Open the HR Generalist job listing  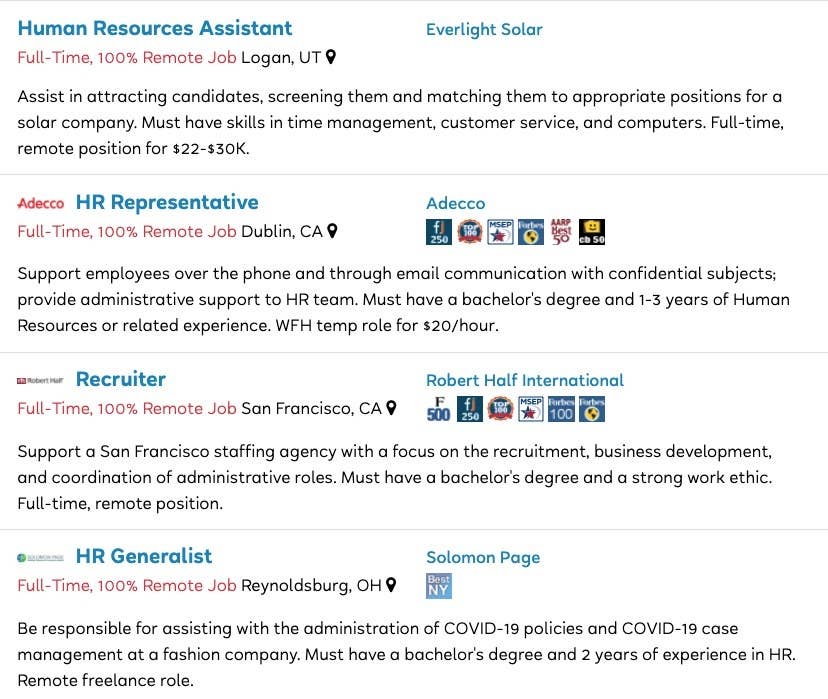[x=144, y=556]
